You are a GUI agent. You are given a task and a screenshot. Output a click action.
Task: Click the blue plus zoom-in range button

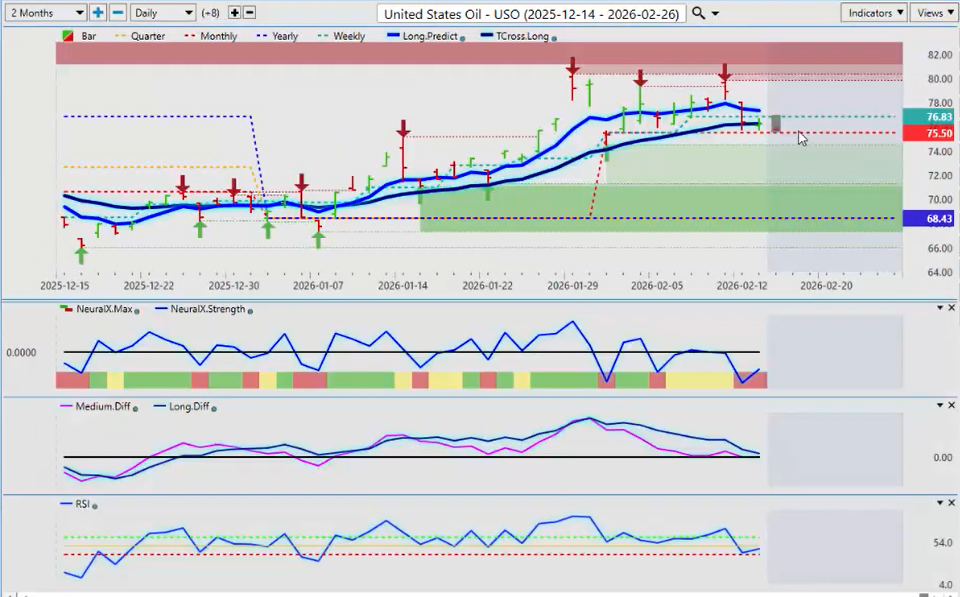click(98, 13)
